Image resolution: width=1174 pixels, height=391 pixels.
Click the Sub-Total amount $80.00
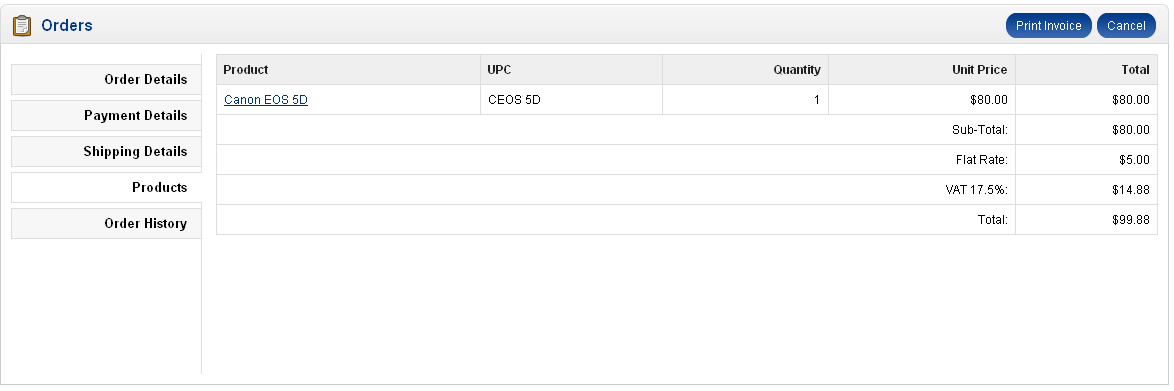pyautogui.click(x=1131, y=130)
